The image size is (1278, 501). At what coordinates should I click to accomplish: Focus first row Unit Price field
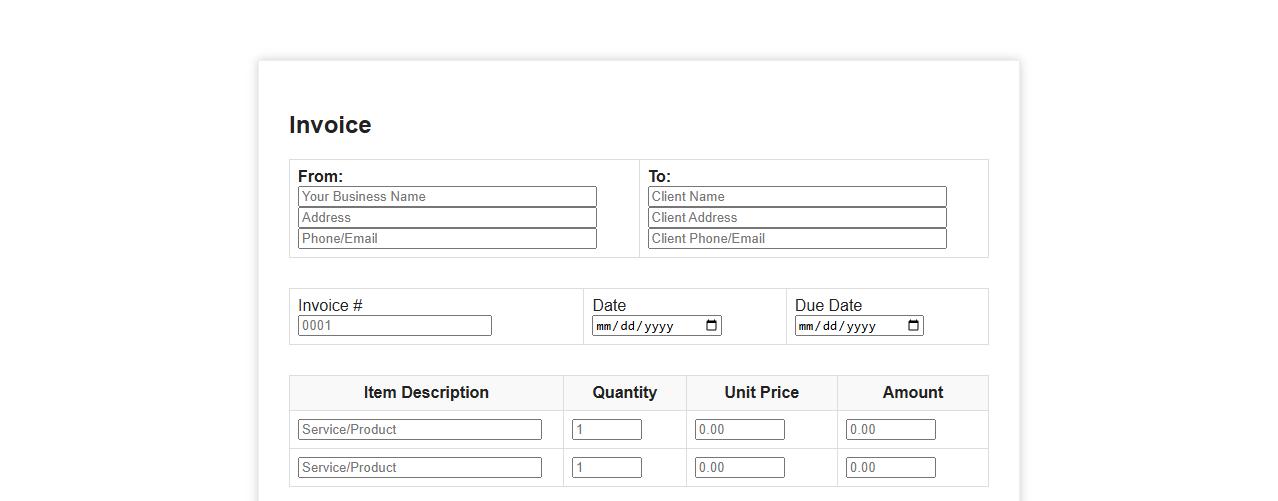740,429
